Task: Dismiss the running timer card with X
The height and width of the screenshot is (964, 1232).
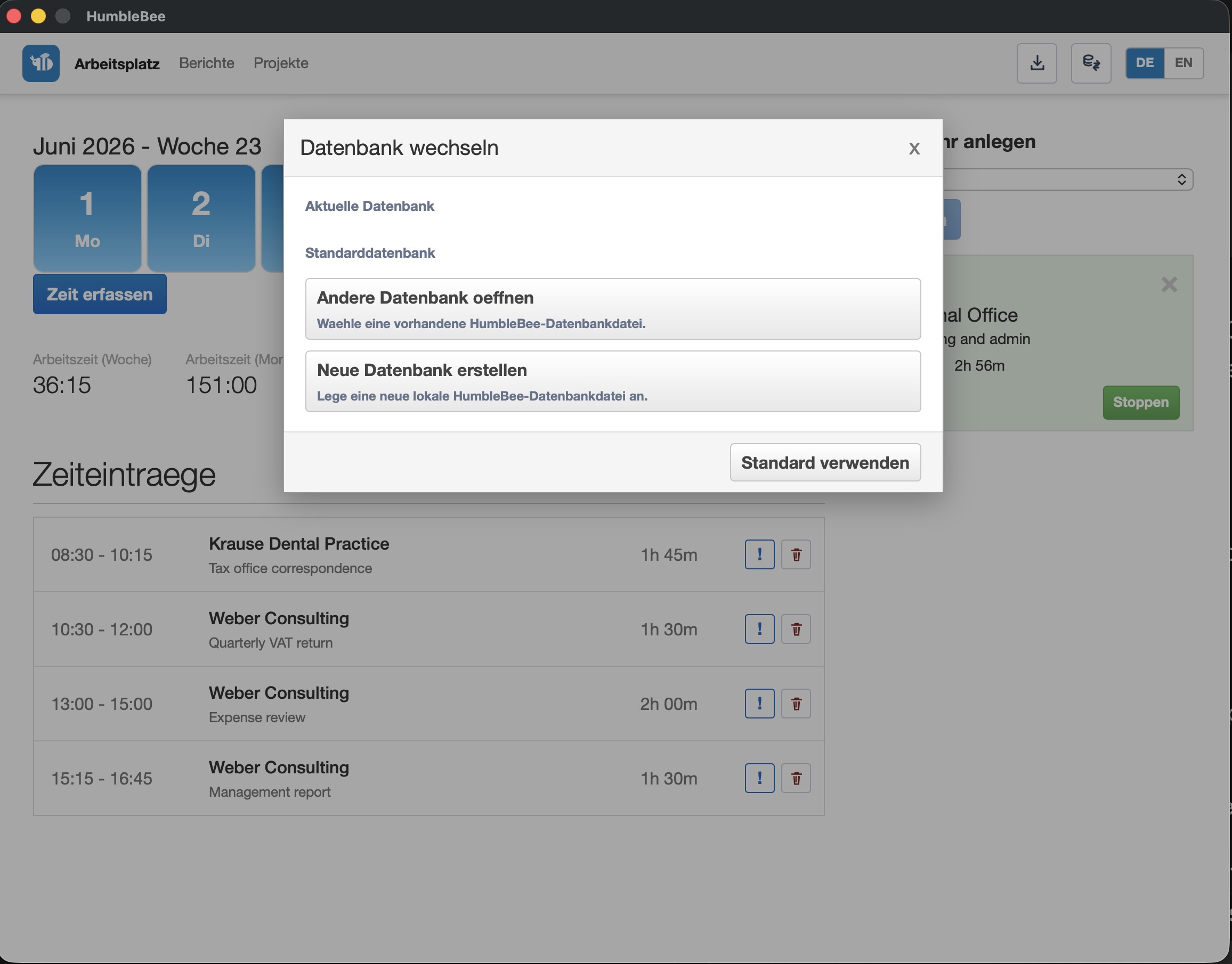Action: coord(1169,284)
